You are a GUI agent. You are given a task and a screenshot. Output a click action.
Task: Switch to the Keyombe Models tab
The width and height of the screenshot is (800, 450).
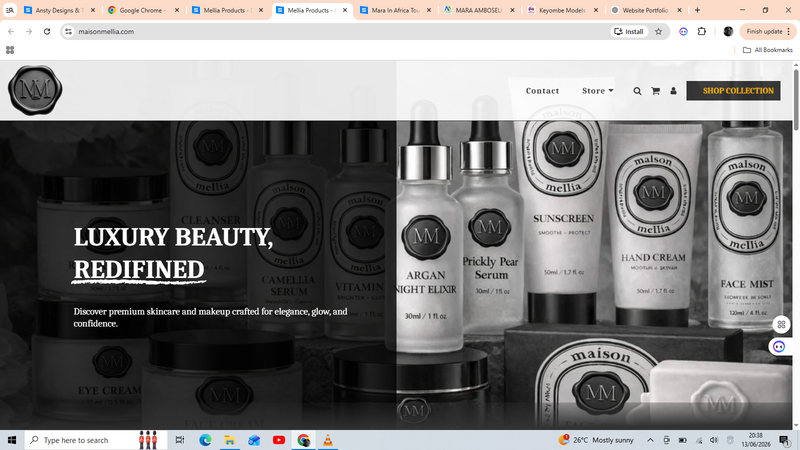click(557, 10)
